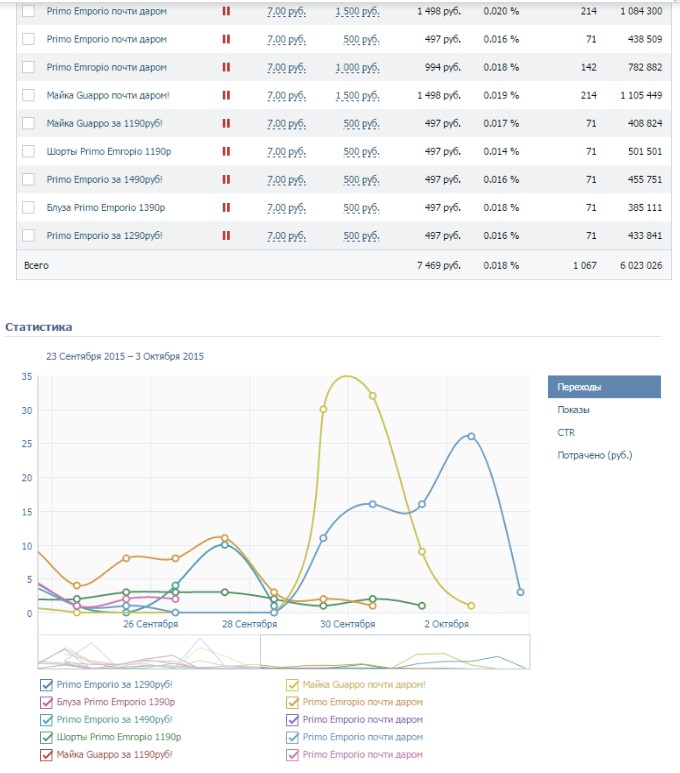Open table ad link Блуза Primo Emporio 1390р
Image resolution: width=680 pixels, height=773 pixels.
pos(106,208)
